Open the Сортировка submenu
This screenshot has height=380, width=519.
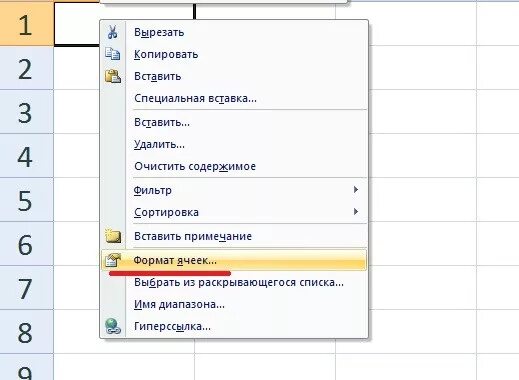pos(234,212)
